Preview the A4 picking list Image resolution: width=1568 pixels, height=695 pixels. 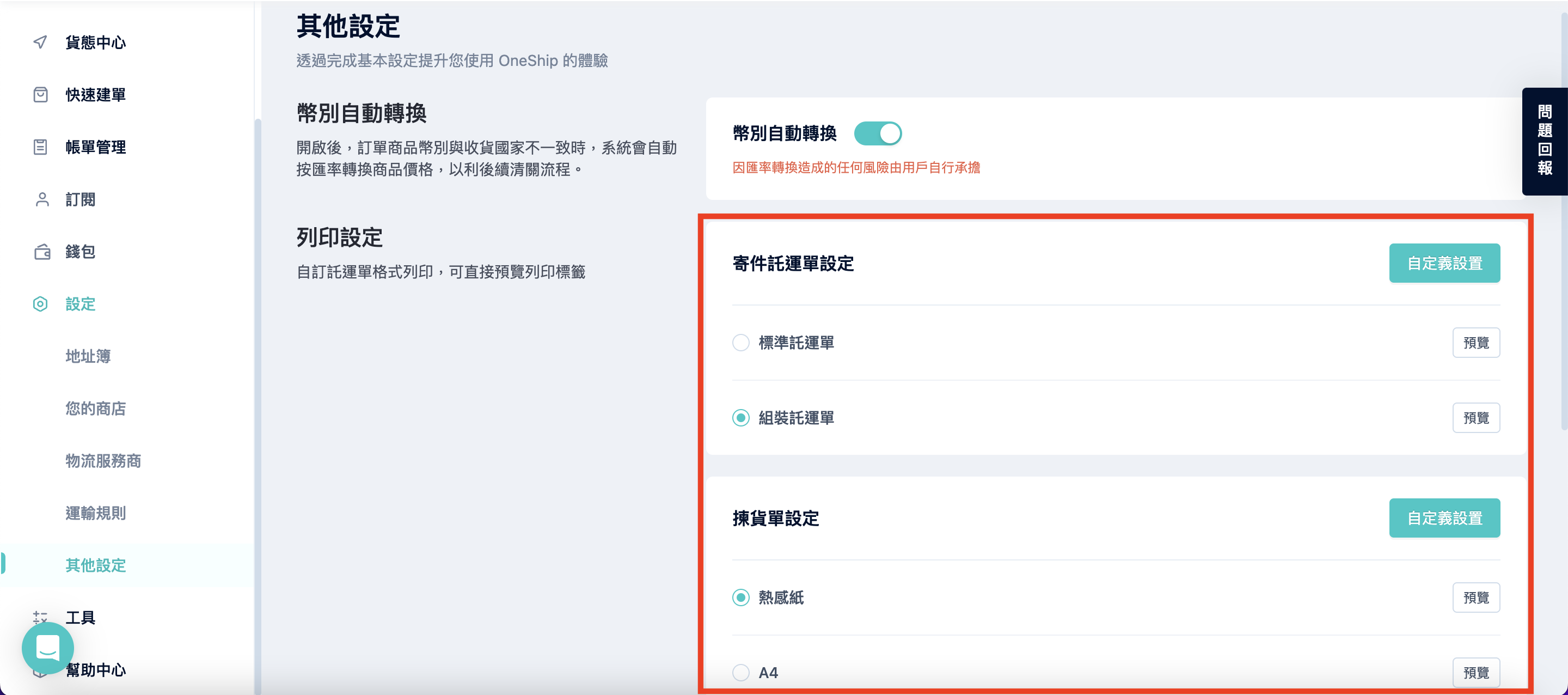click(x=1476, y=673)
